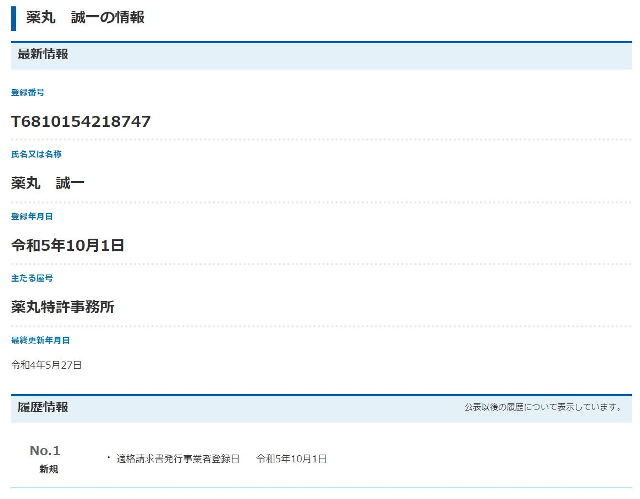Click the bullet before 適格請求書発行事業者登録日
The image size is (640, 499).
108,458
